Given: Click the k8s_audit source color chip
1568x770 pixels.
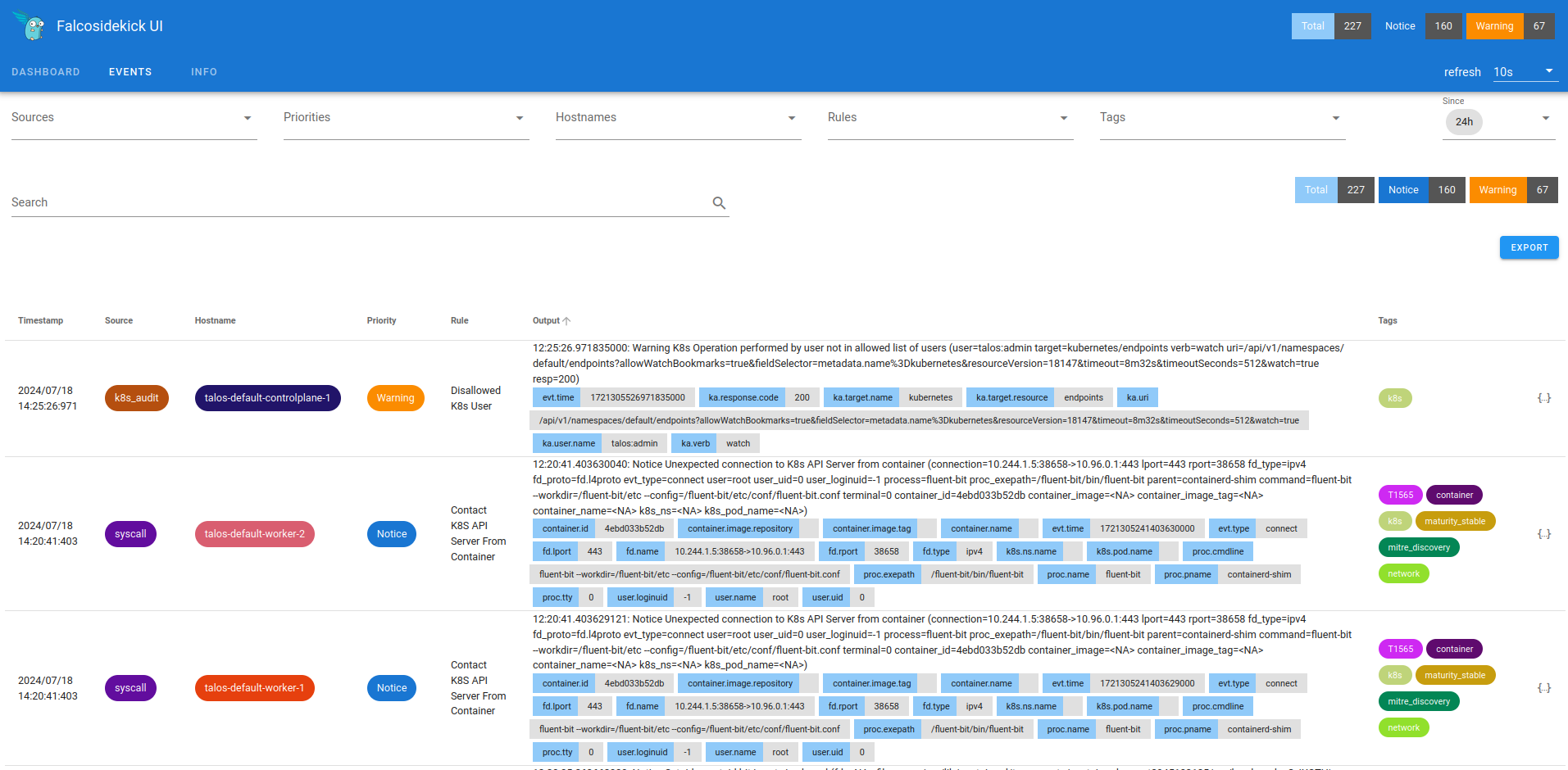Looking at the screenshot, I should pos(136,398).
